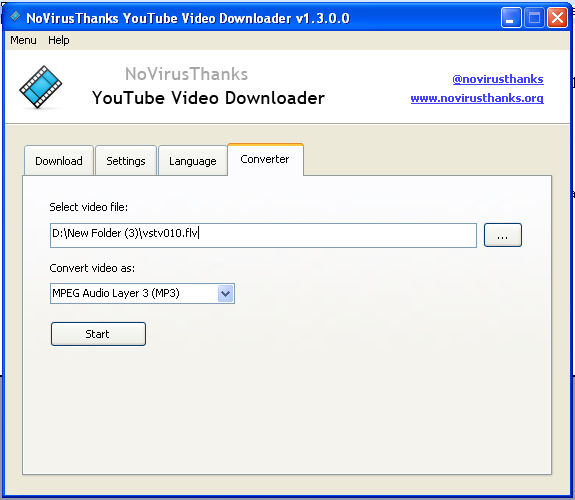Select the Converter tab
Viewport: 575px width, 500px height.
tap(265, 160)
